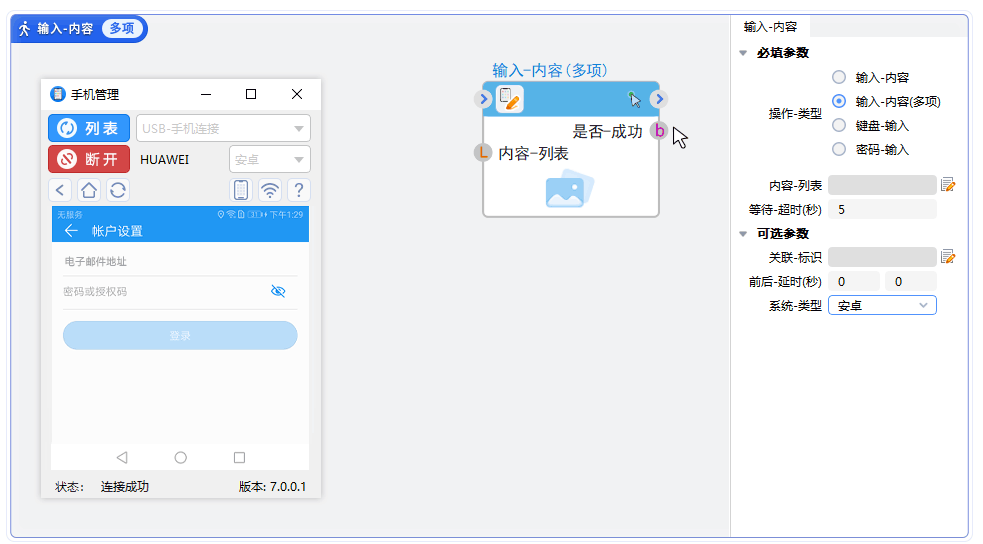Click edit icon beside 关联-标识 field

948,257
